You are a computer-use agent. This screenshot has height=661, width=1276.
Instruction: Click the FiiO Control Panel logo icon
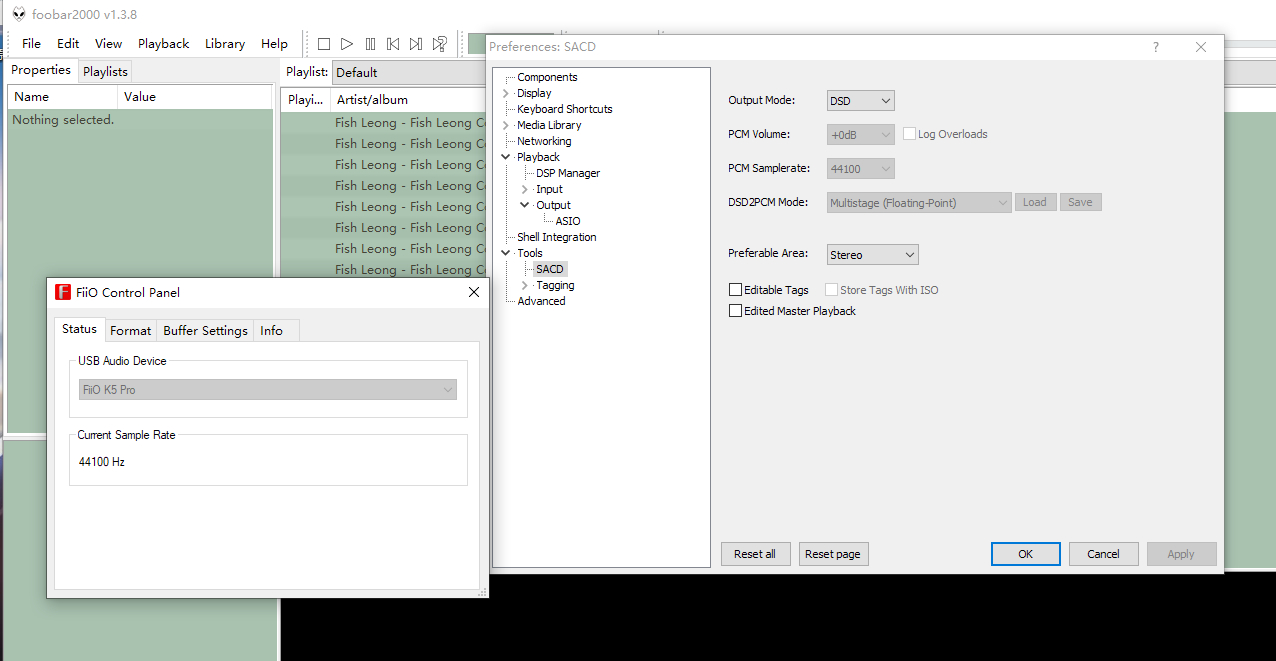(62, 292)
